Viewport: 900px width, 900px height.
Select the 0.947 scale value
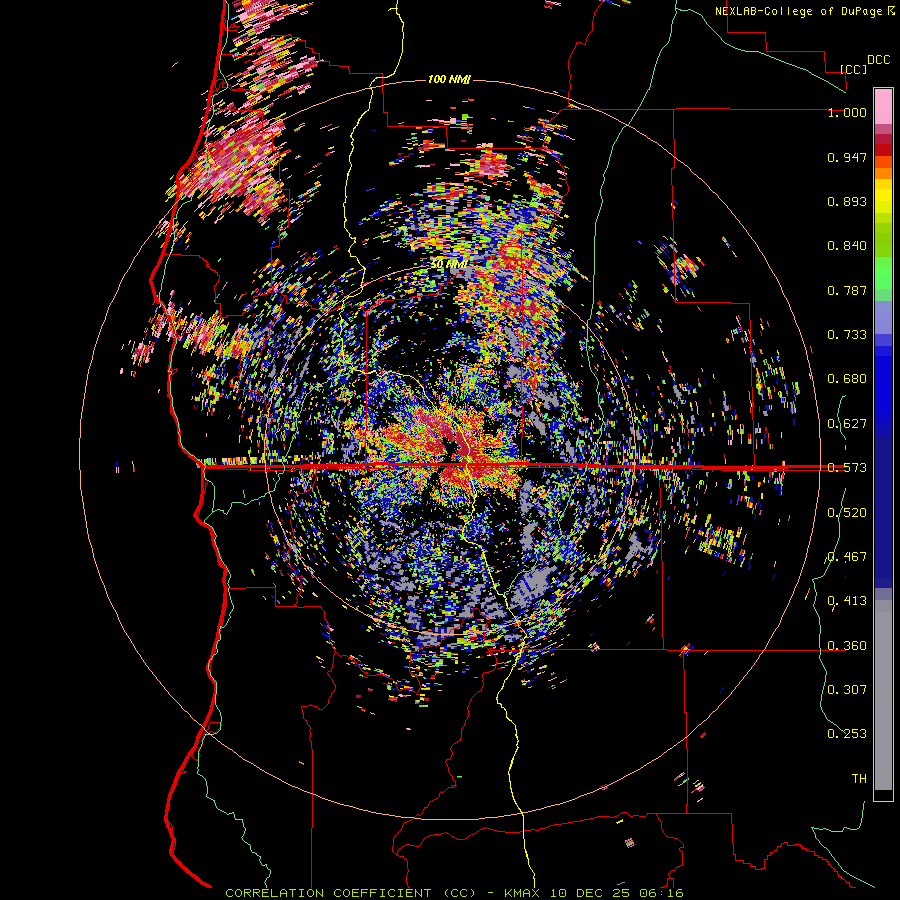pyautogui.click(x=847, y=157)
